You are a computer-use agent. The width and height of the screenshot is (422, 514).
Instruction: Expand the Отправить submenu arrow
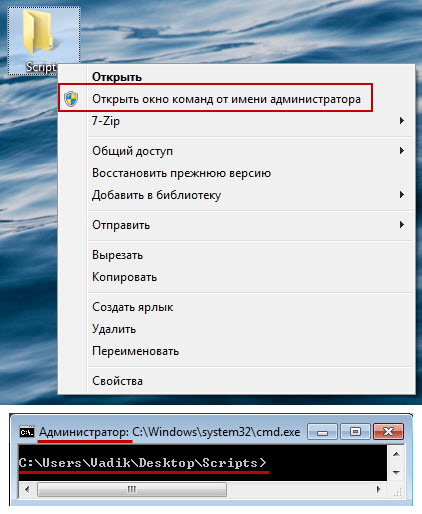402,225
